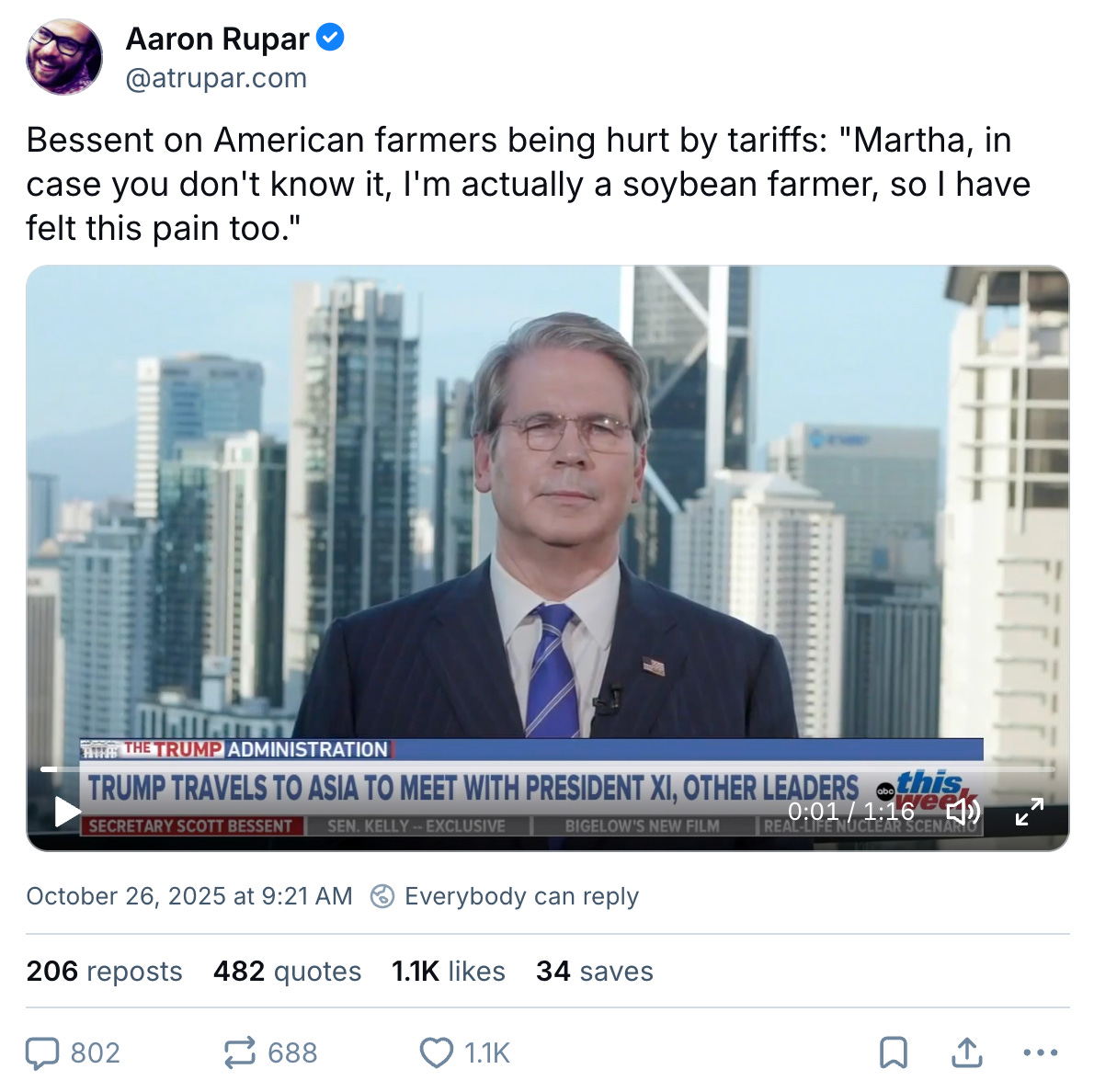
Task: Open the 34 saves list
Action: pyautogui.click(x=594, y=971)
